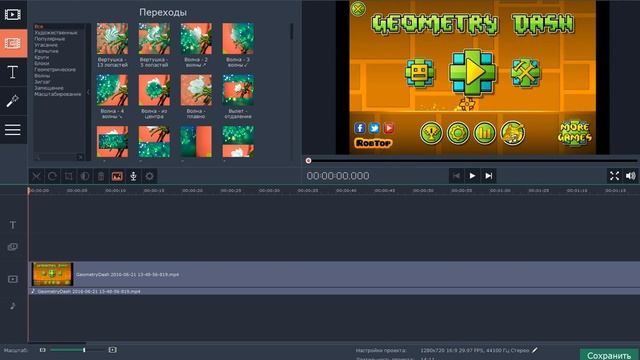Select 'Волна - из центра' transition thumbnail
This screenshot has height=360, width=640.
pyautogui.click(x=154, y=90)
